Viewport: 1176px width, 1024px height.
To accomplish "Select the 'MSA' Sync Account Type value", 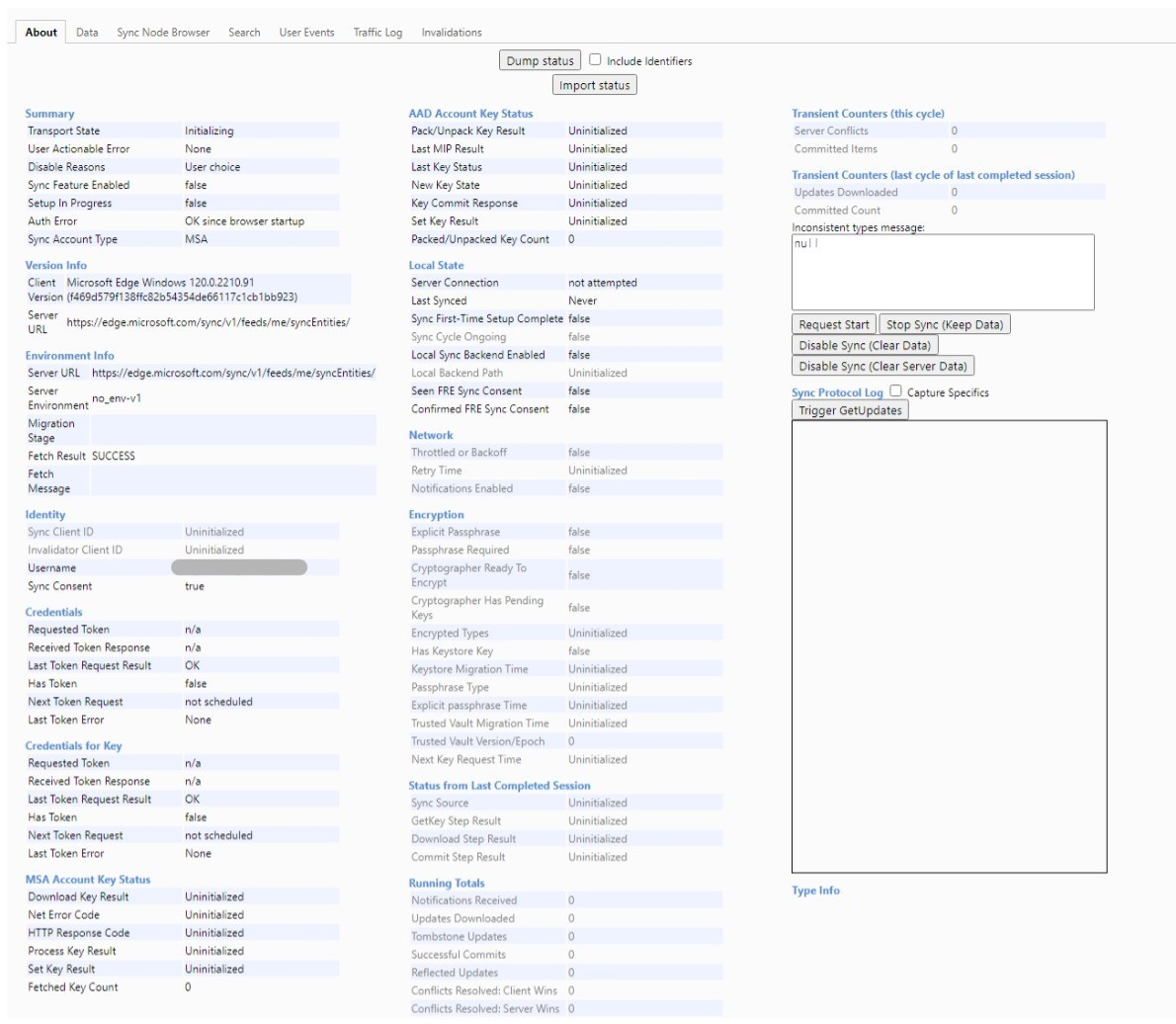I will pos(196,239).
